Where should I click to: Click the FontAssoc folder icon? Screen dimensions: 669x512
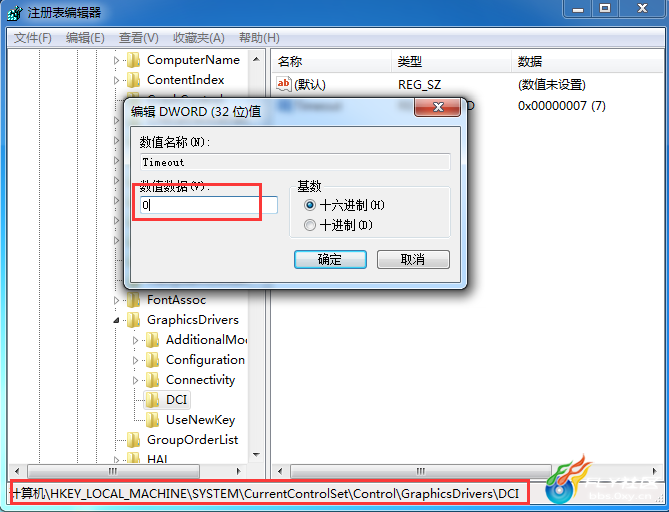pyautogui.click(x=134, y=300)
